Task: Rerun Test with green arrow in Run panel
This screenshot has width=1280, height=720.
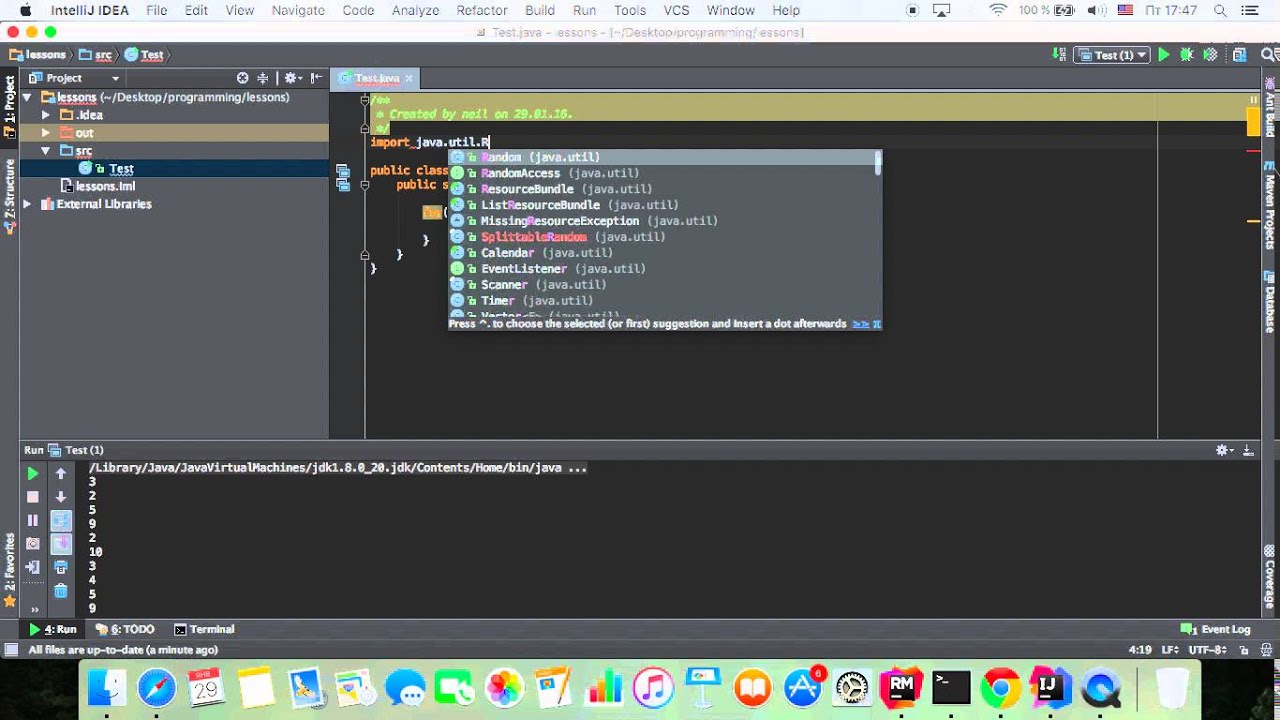Action: (x=33, y=473)
